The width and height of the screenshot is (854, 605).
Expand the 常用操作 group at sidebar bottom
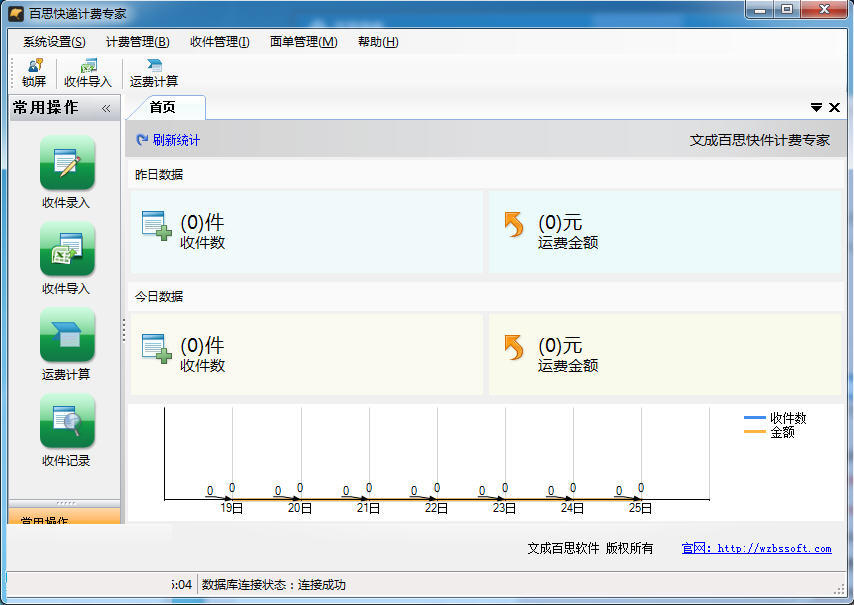pyautogui.click(x=64, y=518)
